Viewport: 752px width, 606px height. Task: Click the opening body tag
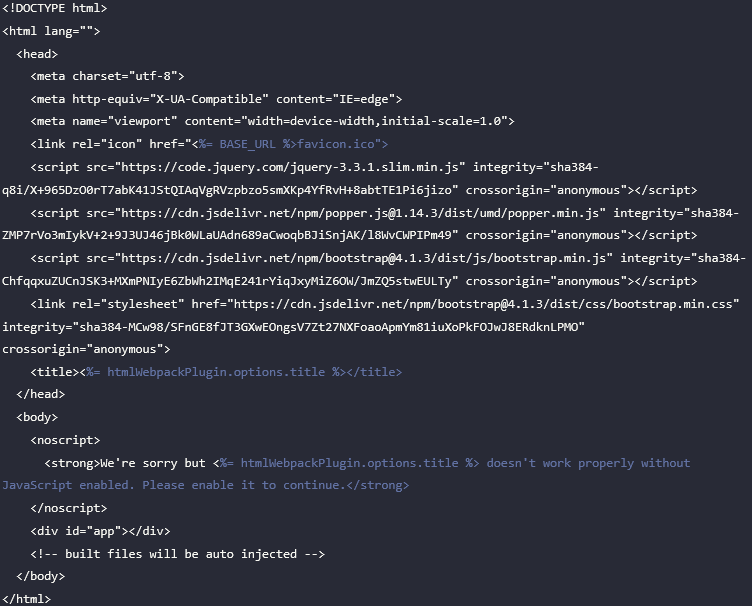(x=37, y=417)
